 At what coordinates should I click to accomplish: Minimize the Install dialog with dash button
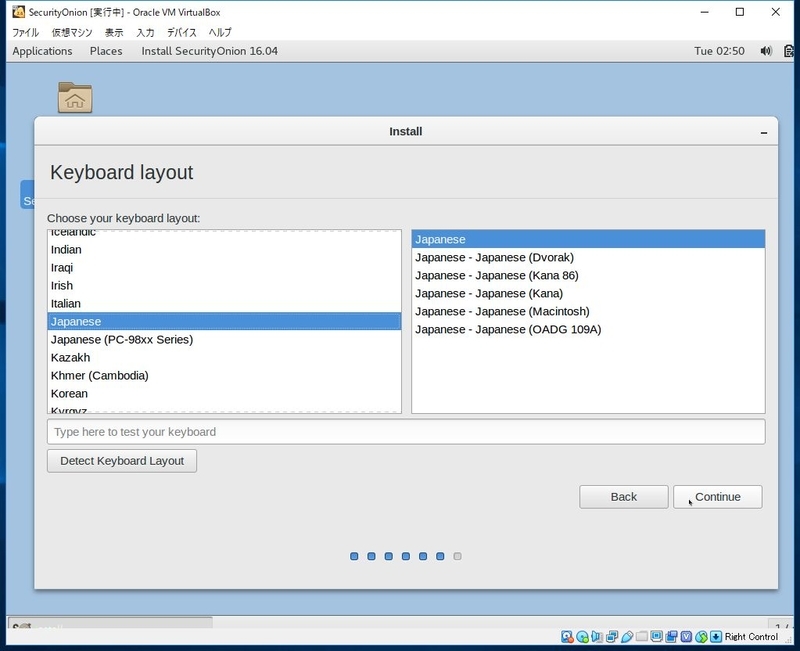tap(764, 133)
